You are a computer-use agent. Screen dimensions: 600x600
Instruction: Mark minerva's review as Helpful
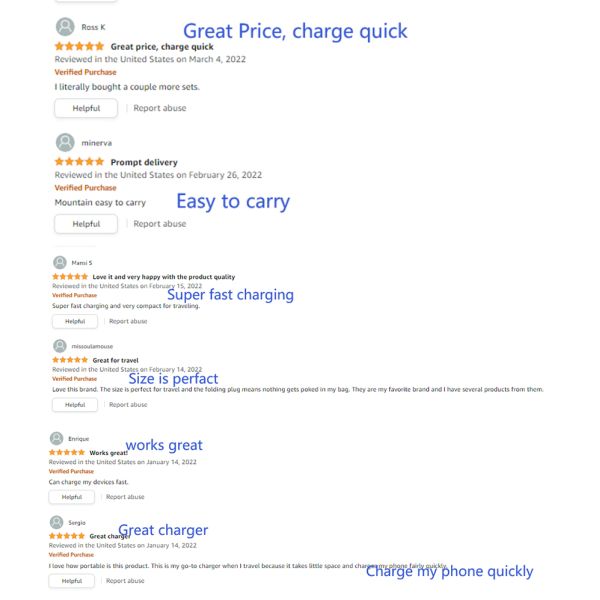(x=86, y=224)
